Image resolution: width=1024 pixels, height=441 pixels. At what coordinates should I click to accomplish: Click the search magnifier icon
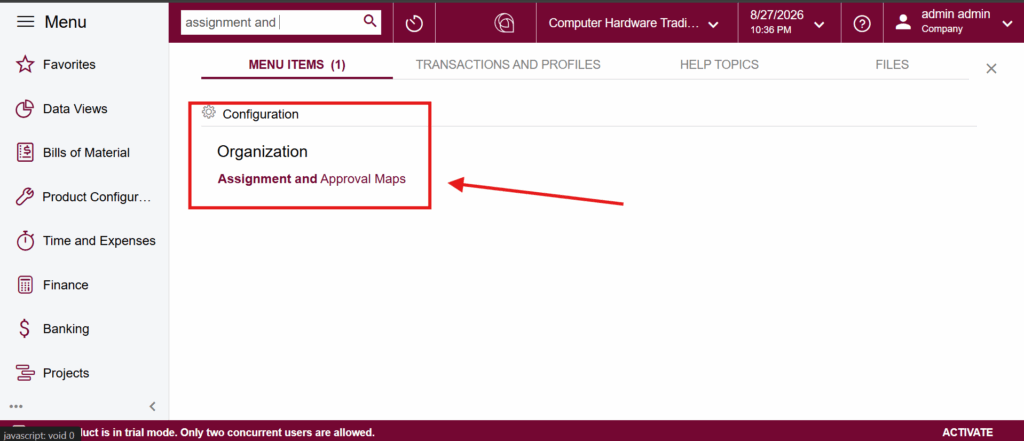tap(370, 22)
